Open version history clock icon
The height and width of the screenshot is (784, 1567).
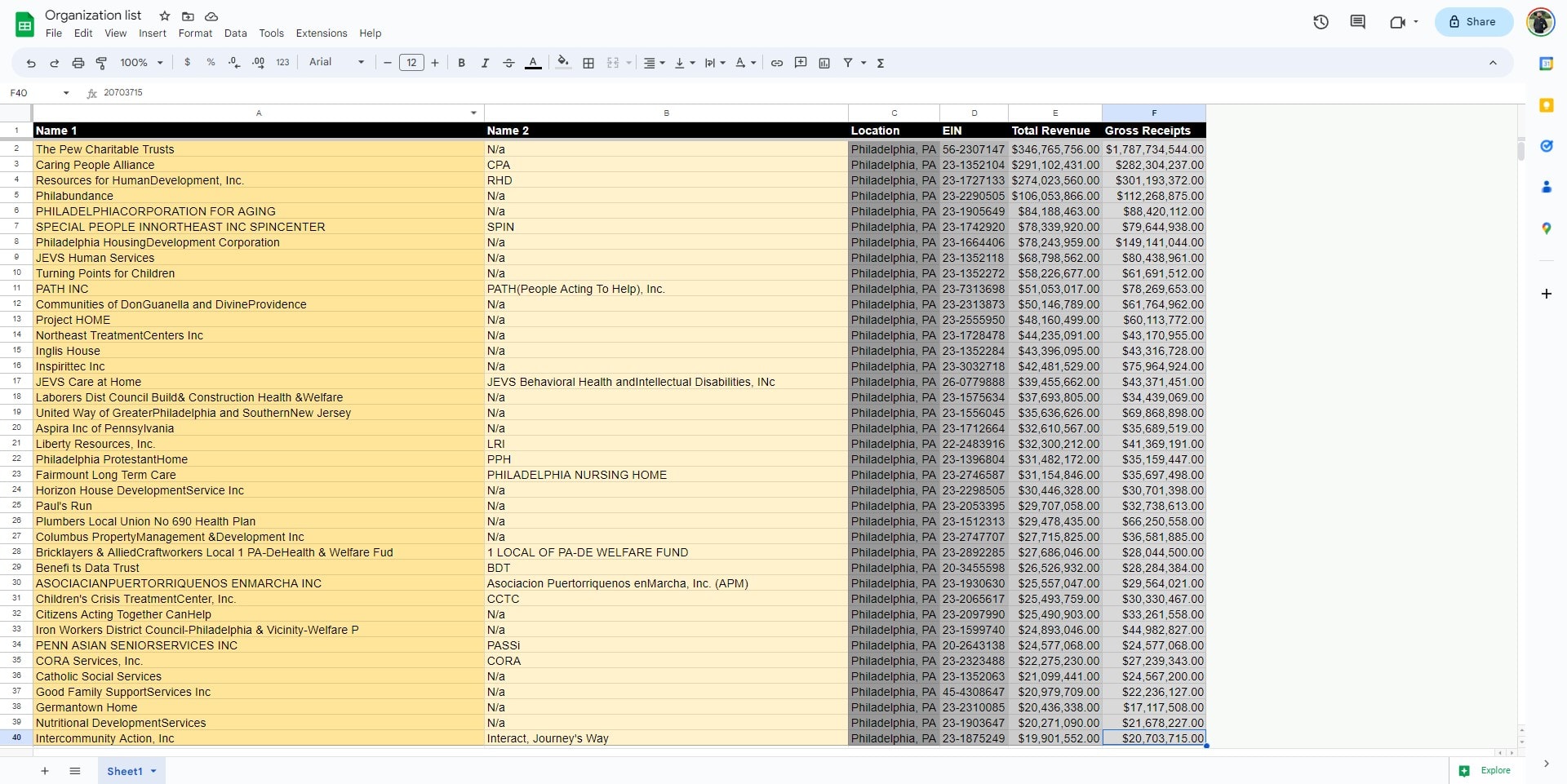pyautogui.click(x=1321, y=22)
